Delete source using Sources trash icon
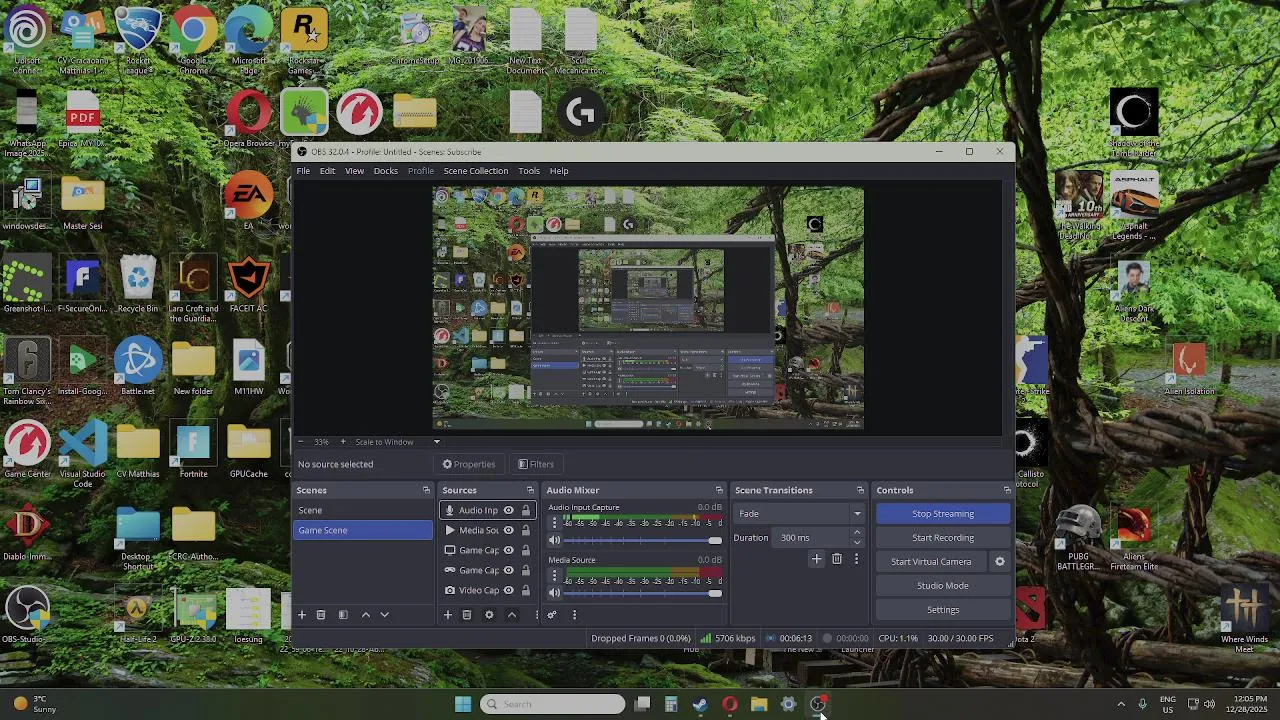The image size is (1280, 720). tap(467, 615)
